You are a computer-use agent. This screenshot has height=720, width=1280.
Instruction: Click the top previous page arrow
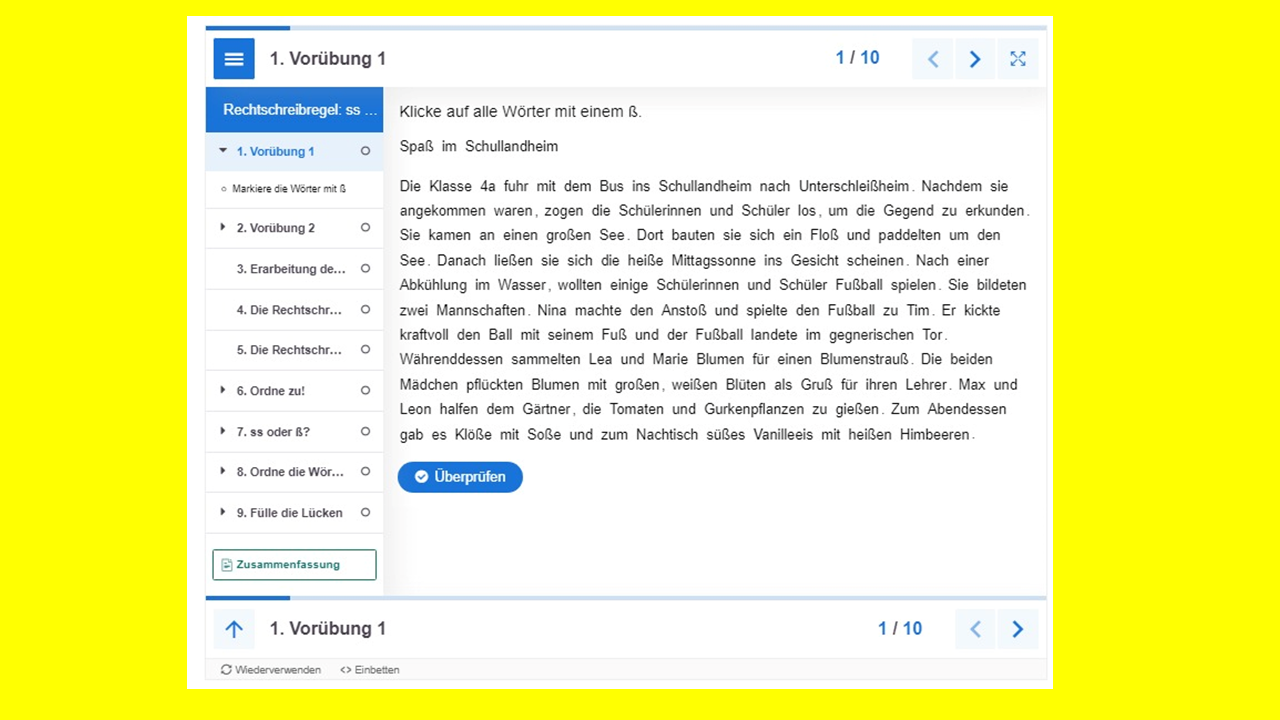click(x=933, y=59)
